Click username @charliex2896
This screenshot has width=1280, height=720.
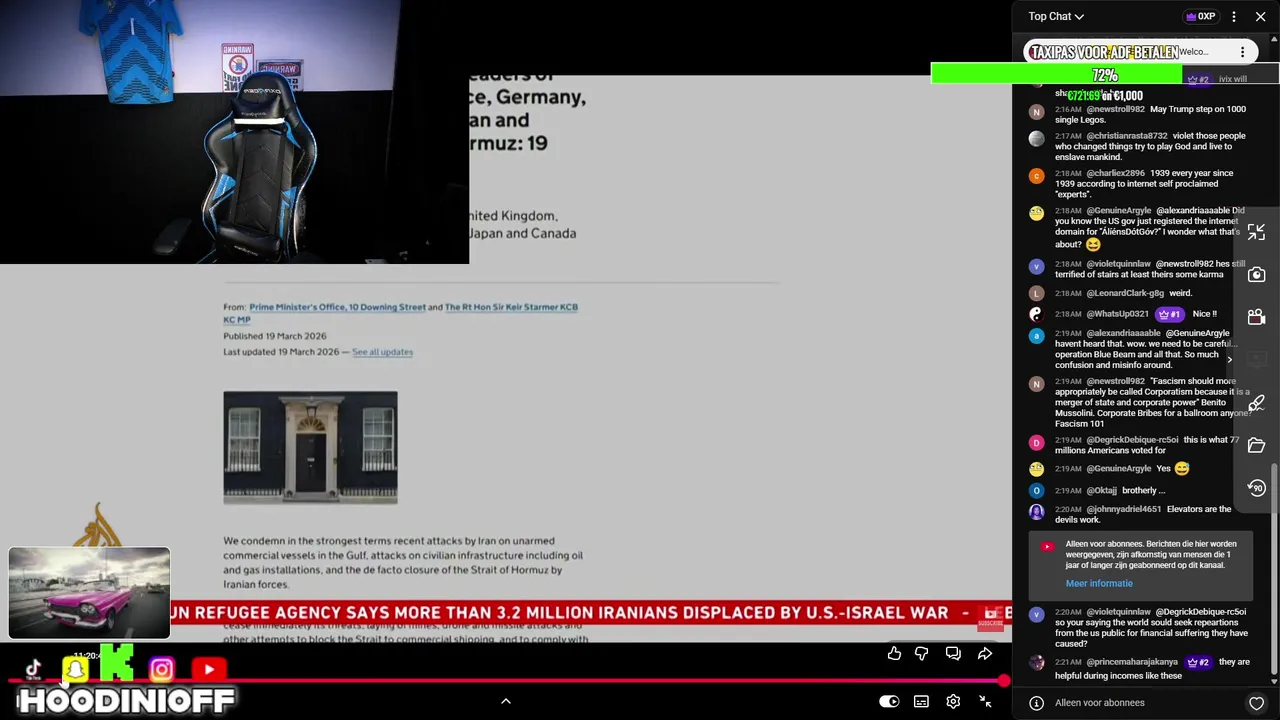point(1115,173)
